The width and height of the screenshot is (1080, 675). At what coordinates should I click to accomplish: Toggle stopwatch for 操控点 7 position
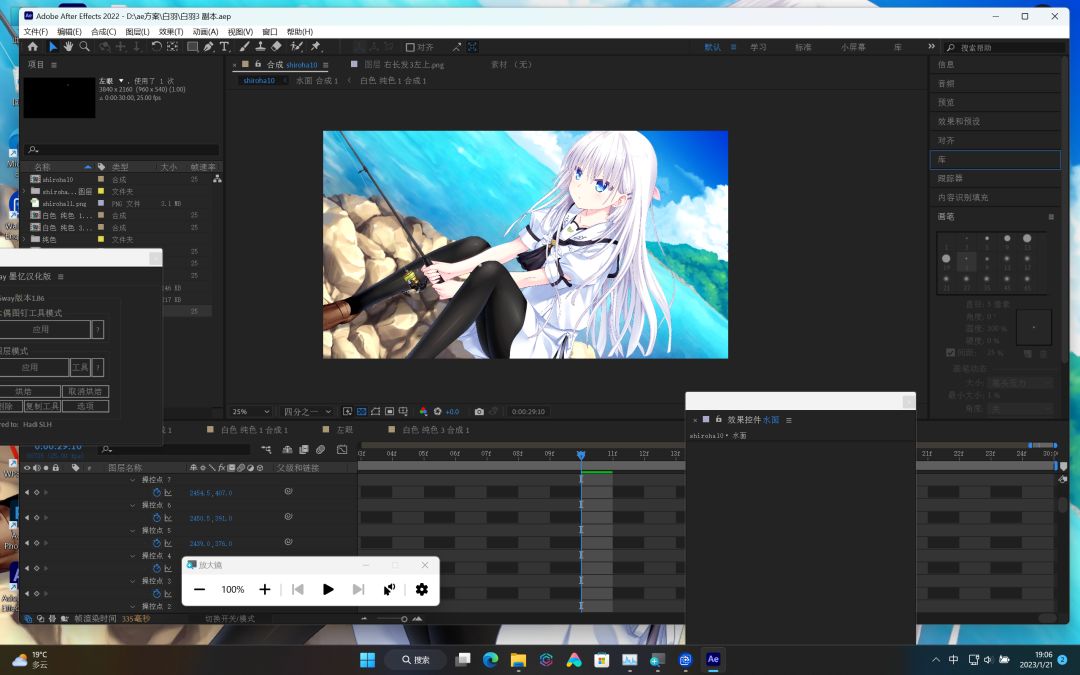click(157, 493)
